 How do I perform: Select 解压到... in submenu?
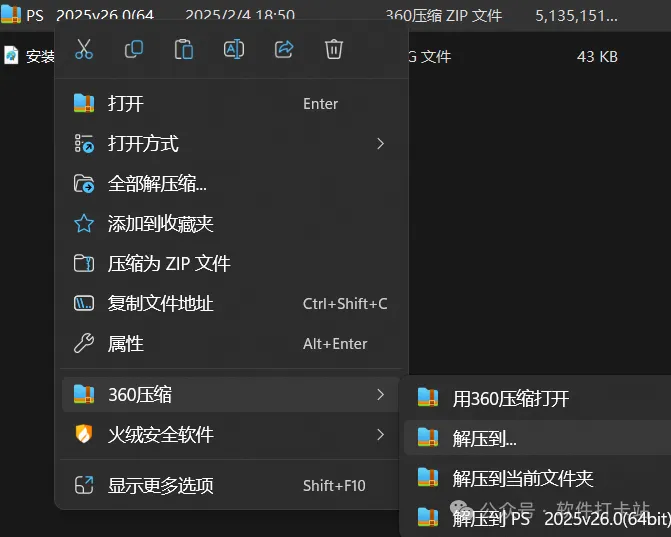[537, 438]
